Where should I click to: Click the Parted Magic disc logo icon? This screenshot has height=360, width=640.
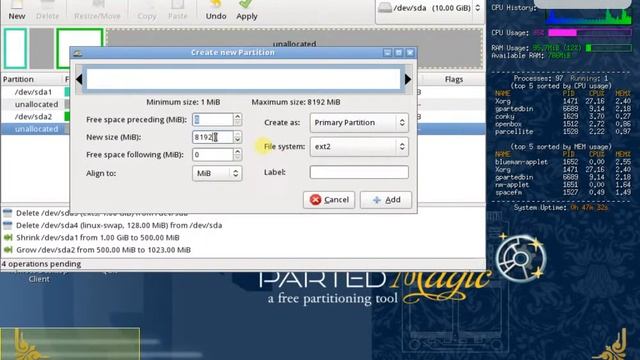[521, 258]
